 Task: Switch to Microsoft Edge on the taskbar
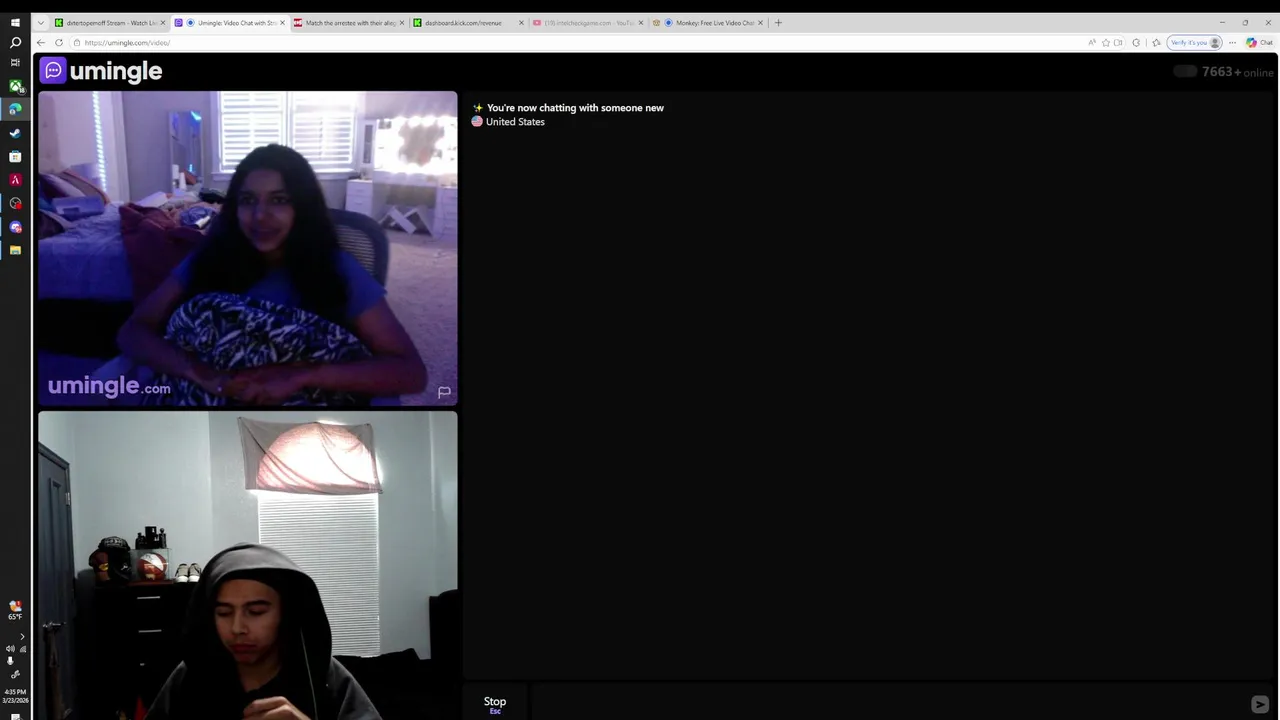coord(15,109)
